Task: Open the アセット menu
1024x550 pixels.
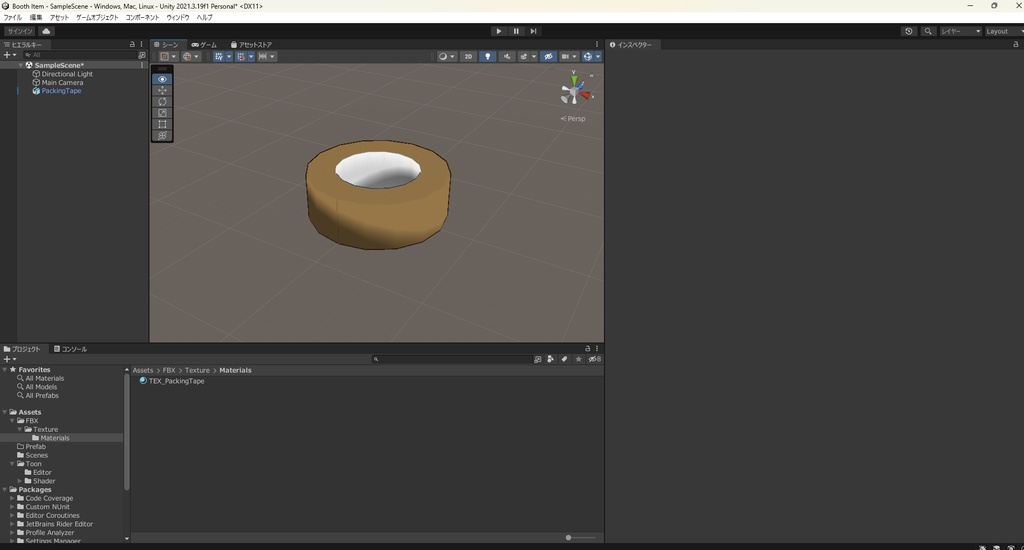Action: (59, 18)
